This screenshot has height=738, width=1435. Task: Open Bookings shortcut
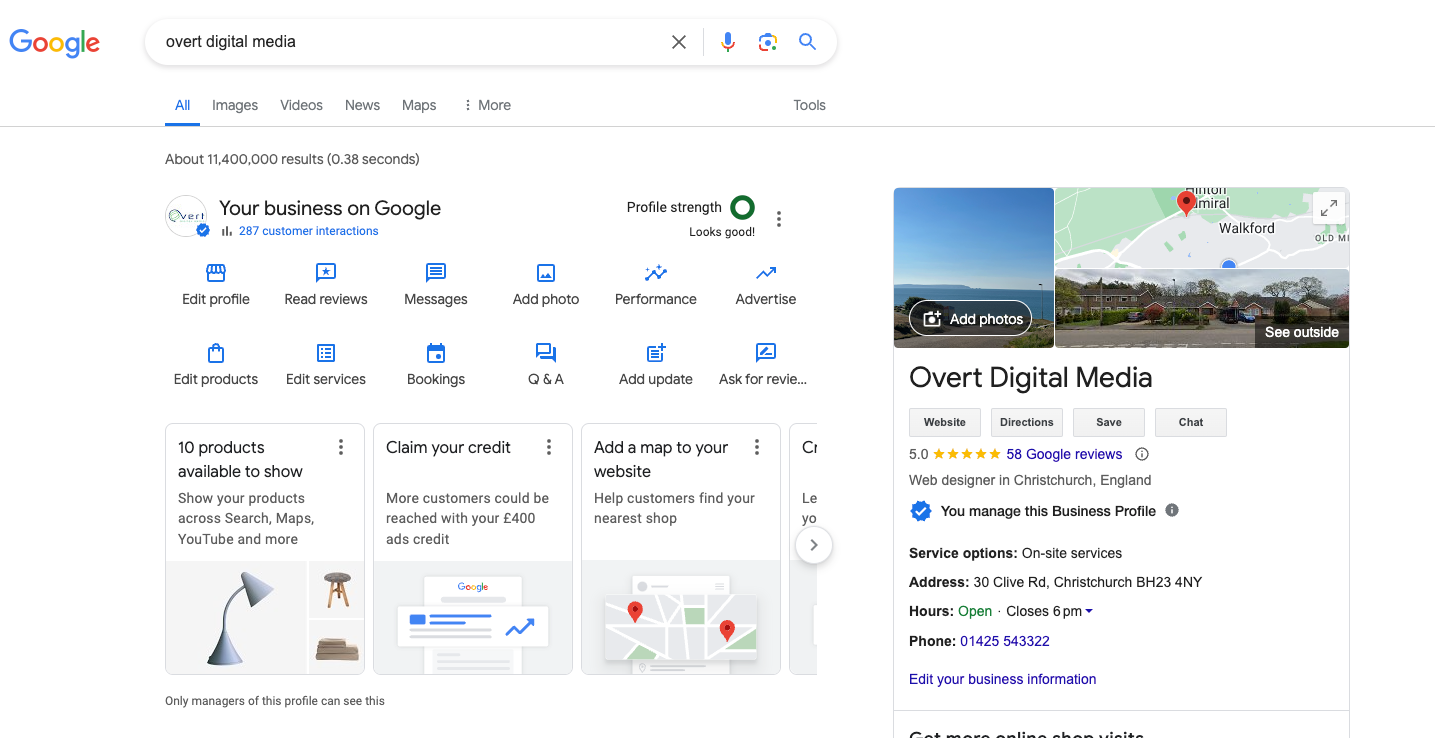click(x=436, y=364)
